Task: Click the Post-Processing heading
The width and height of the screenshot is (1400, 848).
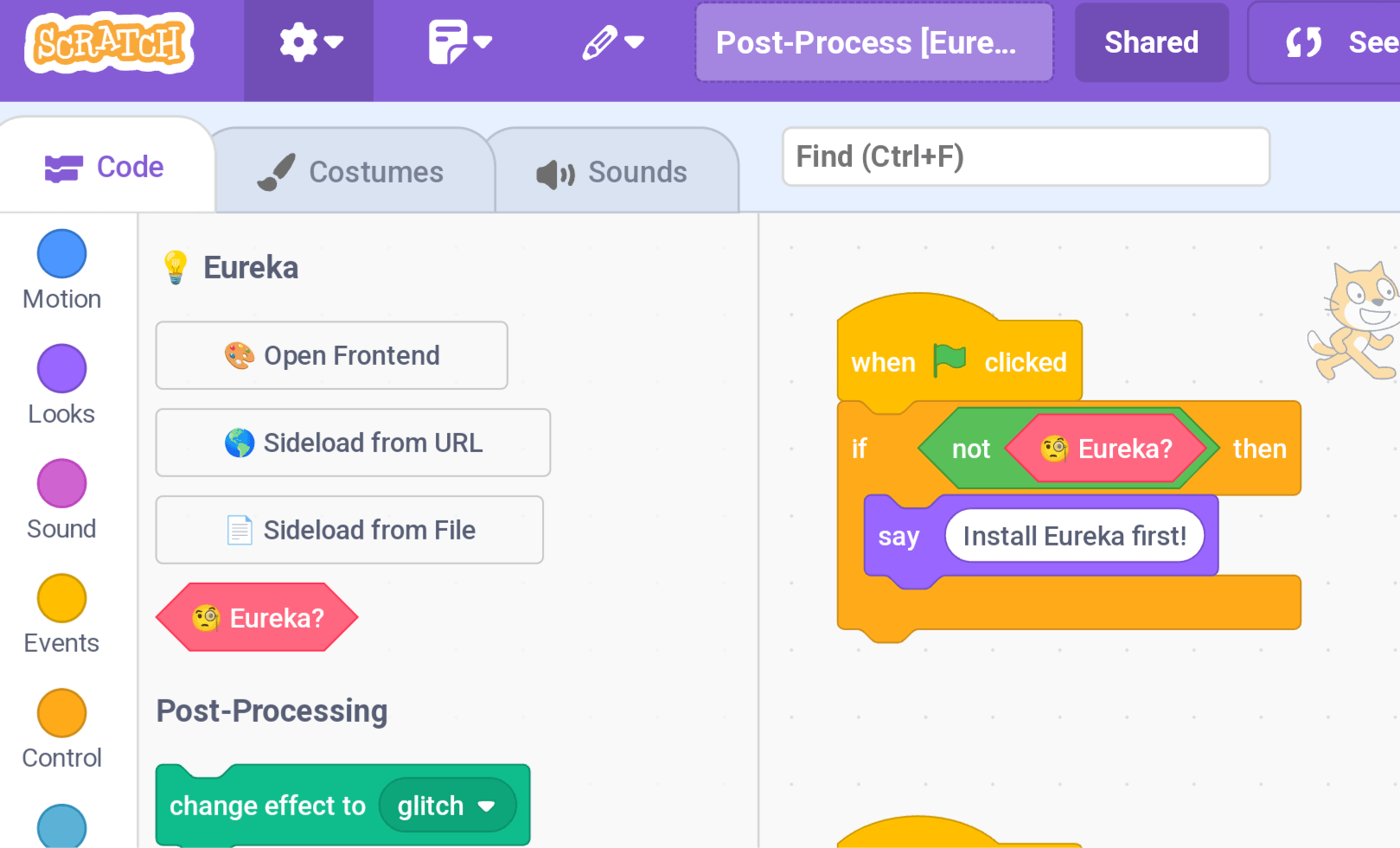Action: [272, 711]
